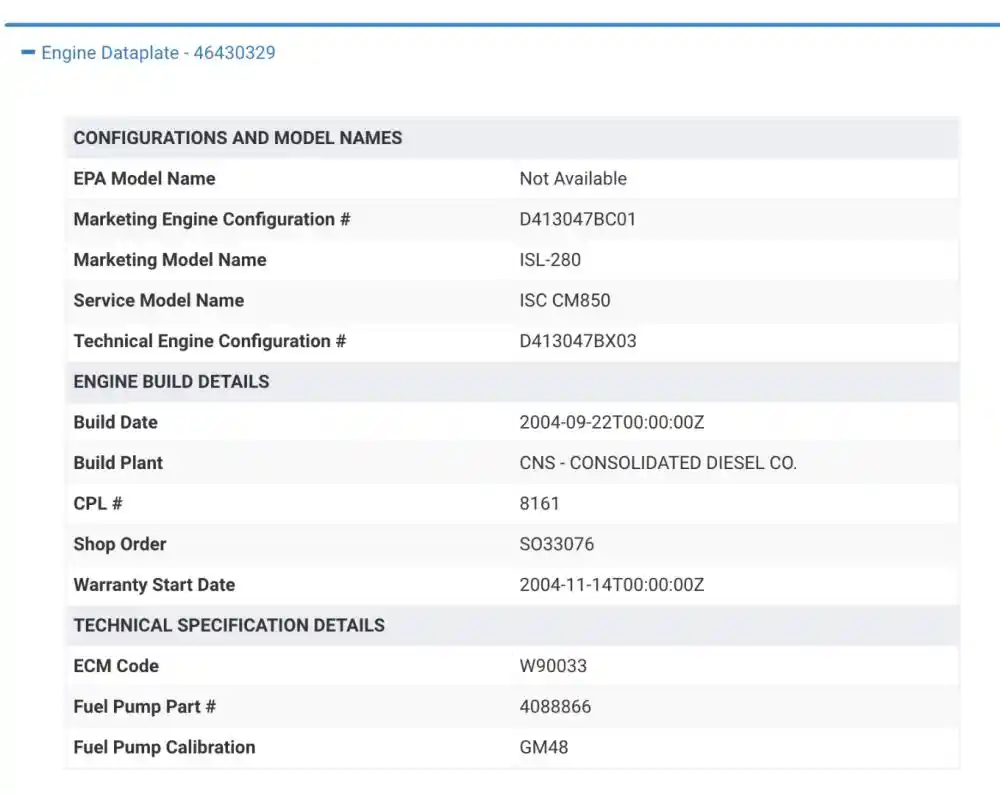Select the Shop Order label
The image size is (1000, 794).
(x=120, y=544)
